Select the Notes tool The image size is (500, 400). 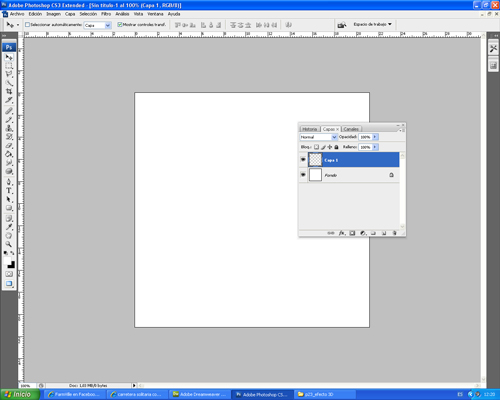[9, 218]
